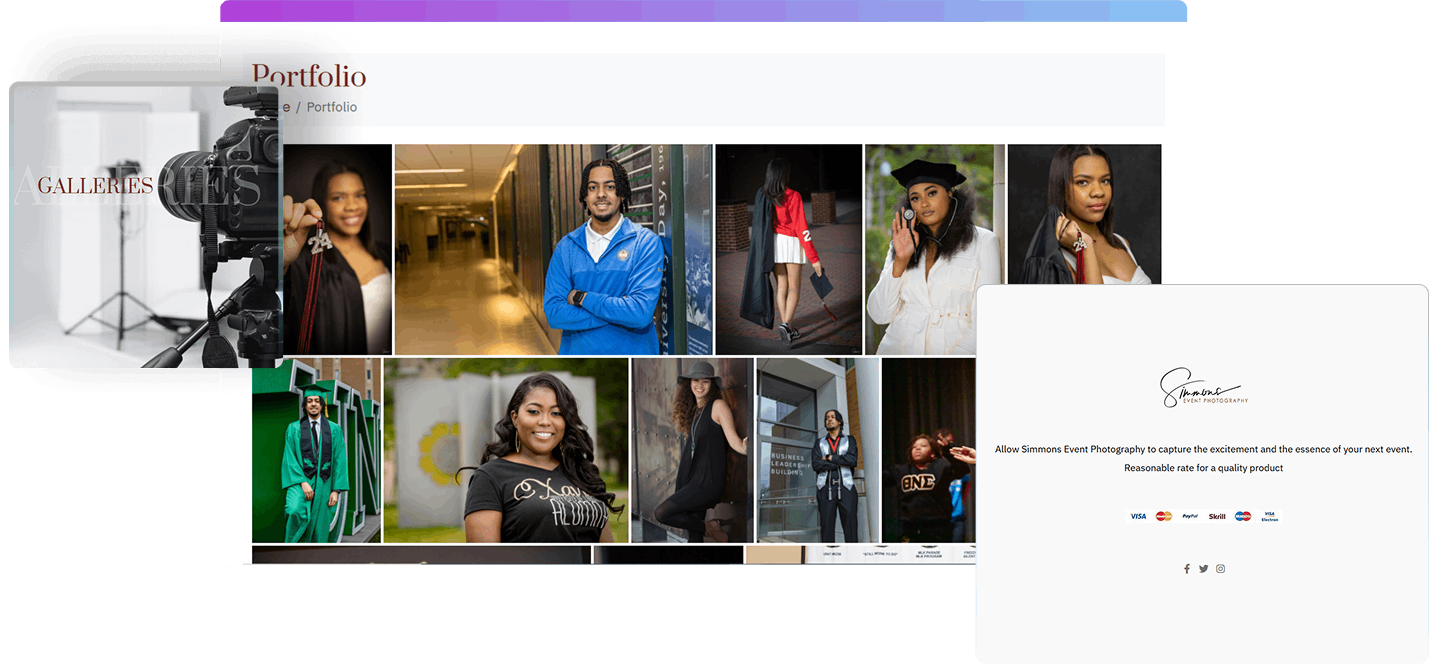The width and height of the screenshot is (1429, 664).
Task: Open photo of woman wearing wide-brim hat
Action: (693, 450)
